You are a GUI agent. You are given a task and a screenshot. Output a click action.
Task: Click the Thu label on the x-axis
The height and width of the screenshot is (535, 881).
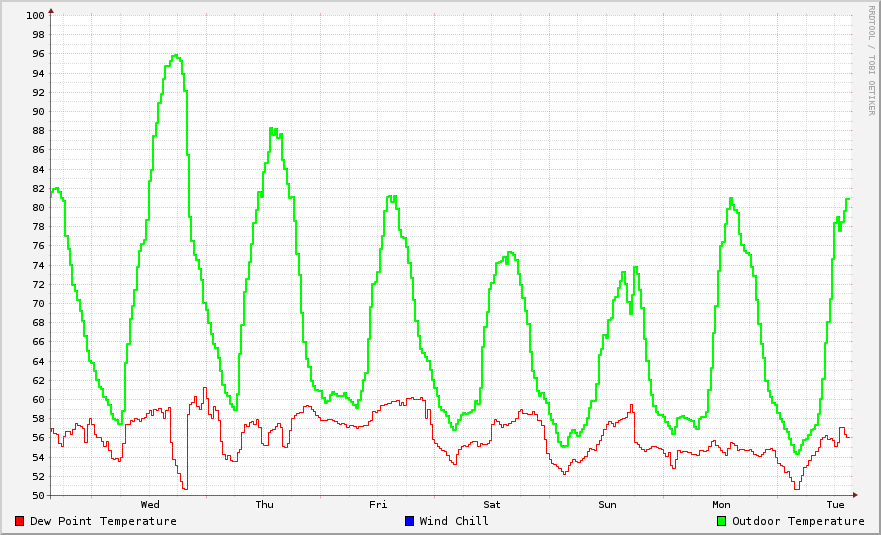pyautogui.click(x=265, y=504)
